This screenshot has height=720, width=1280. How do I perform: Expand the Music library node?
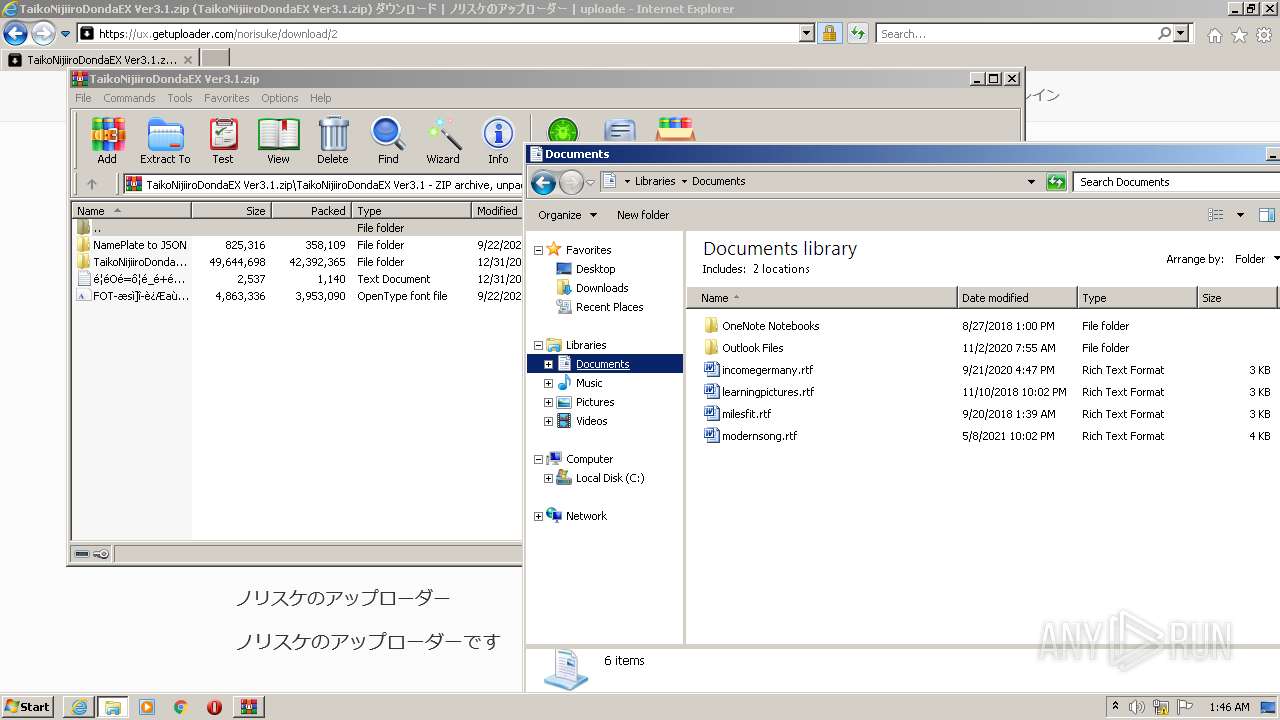coord(548,383)
